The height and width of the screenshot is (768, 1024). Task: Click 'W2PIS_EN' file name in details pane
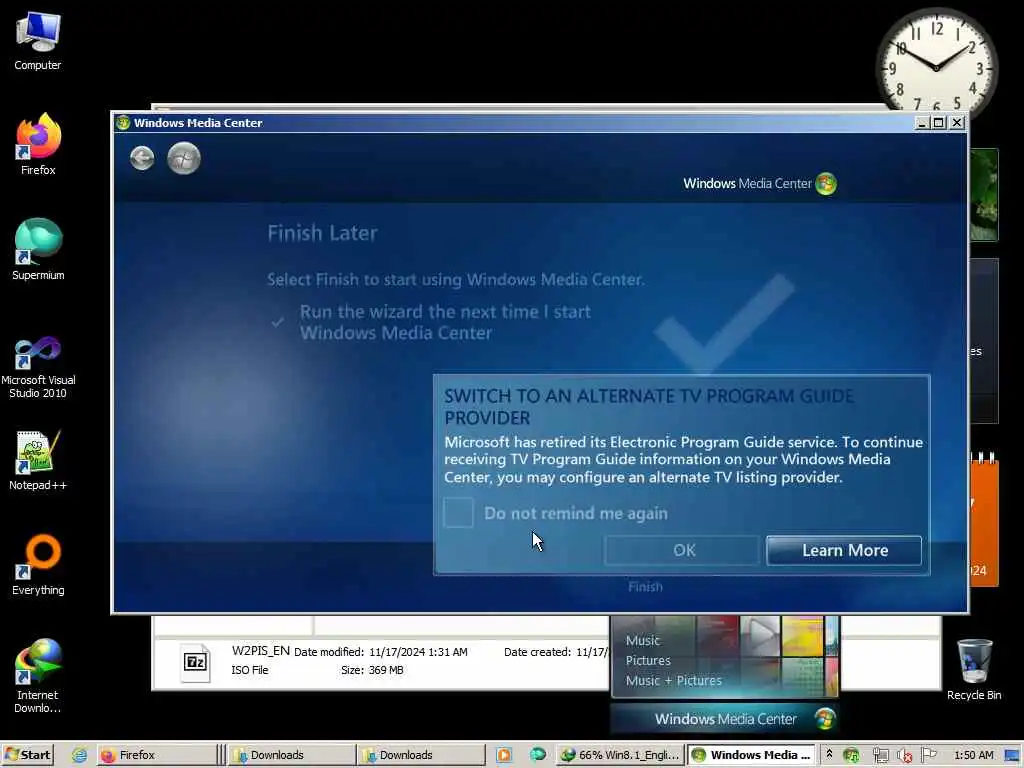(261, 650)
